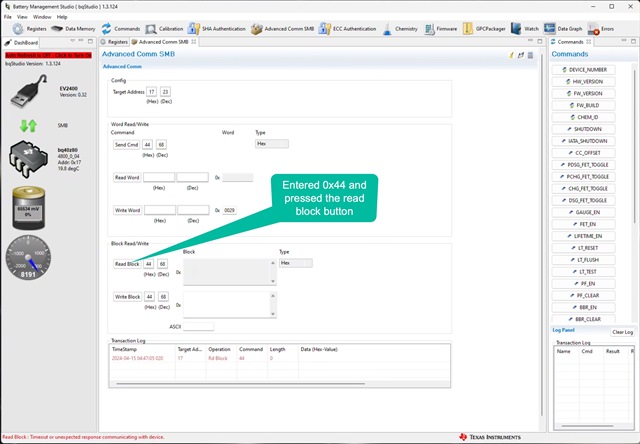Click the Read Word hex input field

(x=159, y=178)
